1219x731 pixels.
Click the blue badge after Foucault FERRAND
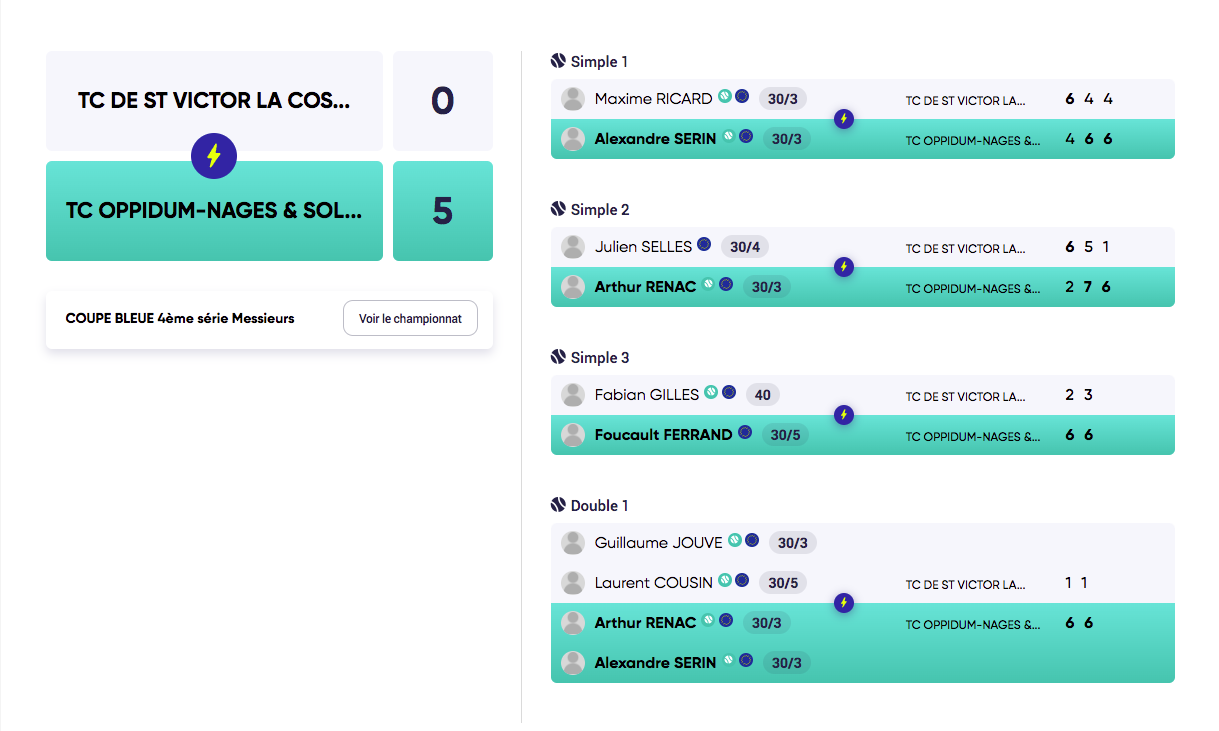[745, 433]
